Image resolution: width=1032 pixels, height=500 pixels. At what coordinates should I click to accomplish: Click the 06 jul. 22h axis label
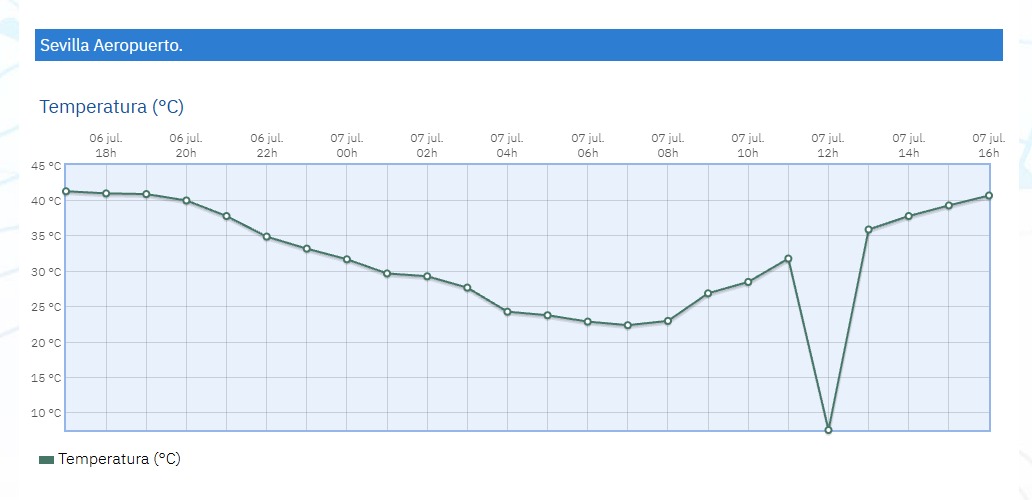[x=267, y=145]
